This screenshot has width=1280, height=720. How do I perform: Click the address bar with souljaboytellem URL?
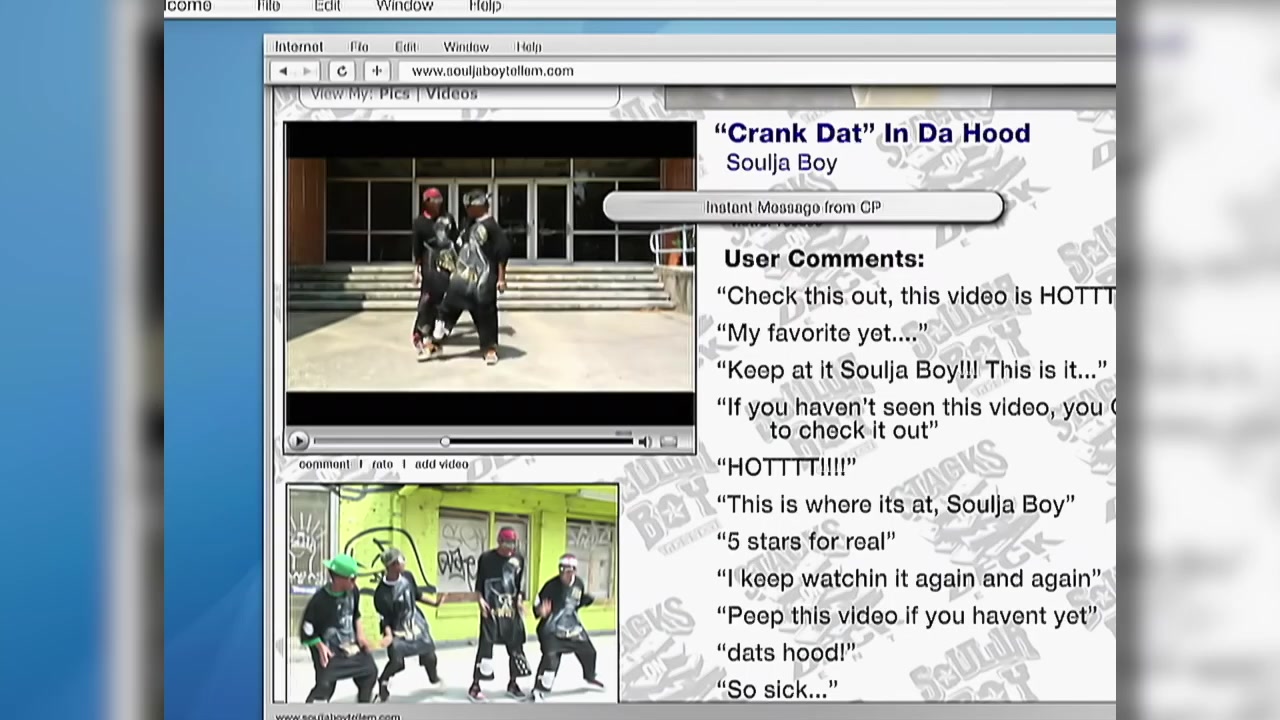(757, 71)
